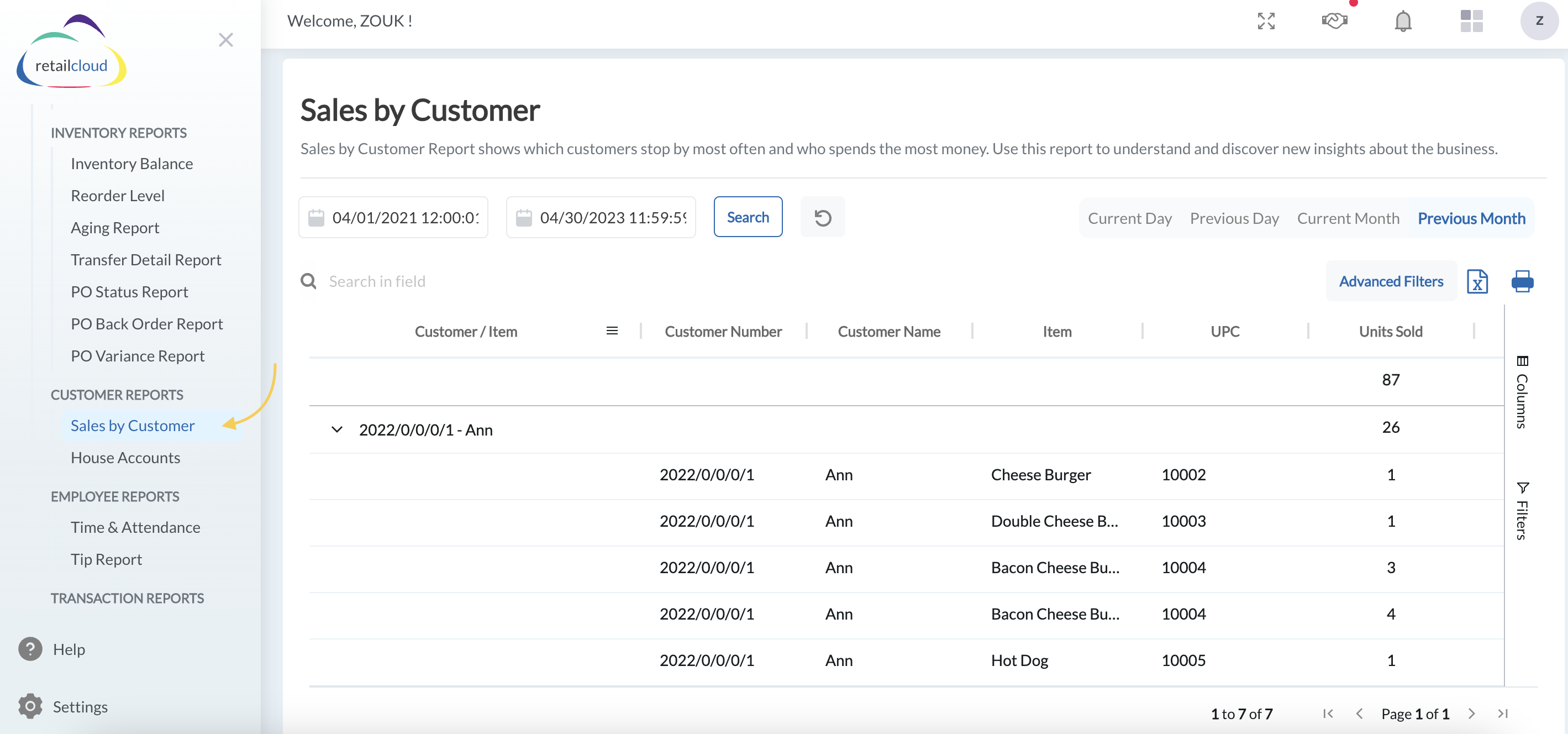Open the apps grid icon
This screenshot has width=1568, height=734.
click(1471, 22)
